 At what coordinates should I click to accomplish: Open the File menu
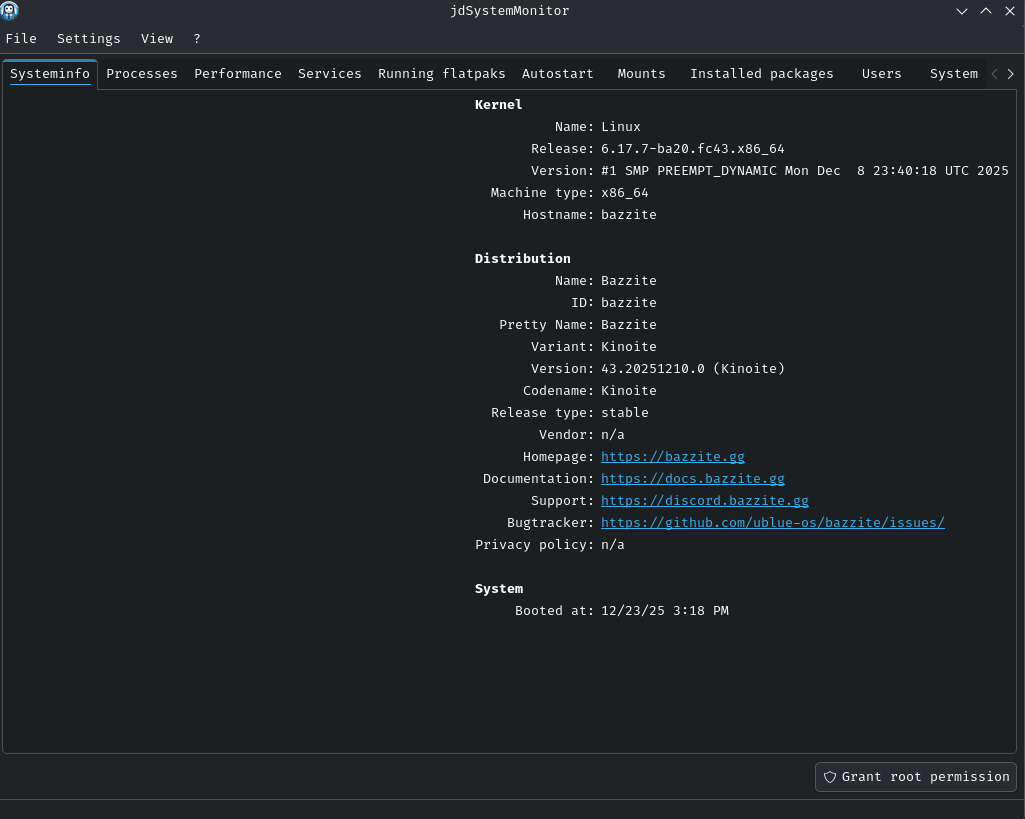click(x=21, y=38)
